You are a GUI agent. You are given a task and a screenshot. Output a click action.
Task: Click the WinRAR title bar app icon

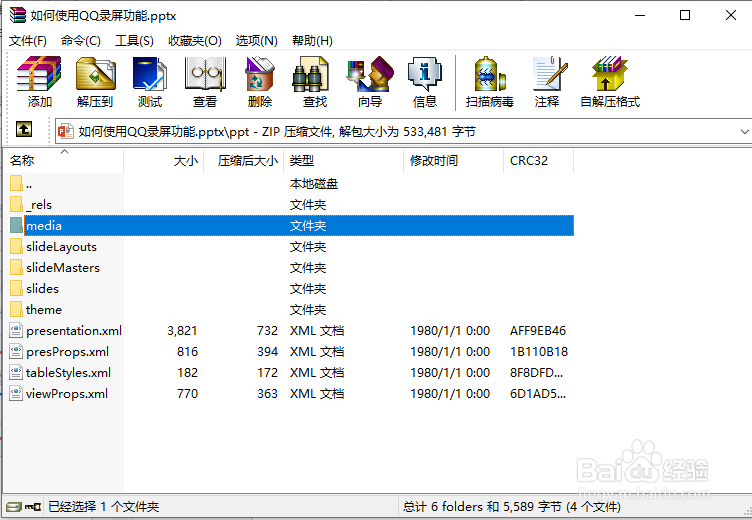(18, 15)
